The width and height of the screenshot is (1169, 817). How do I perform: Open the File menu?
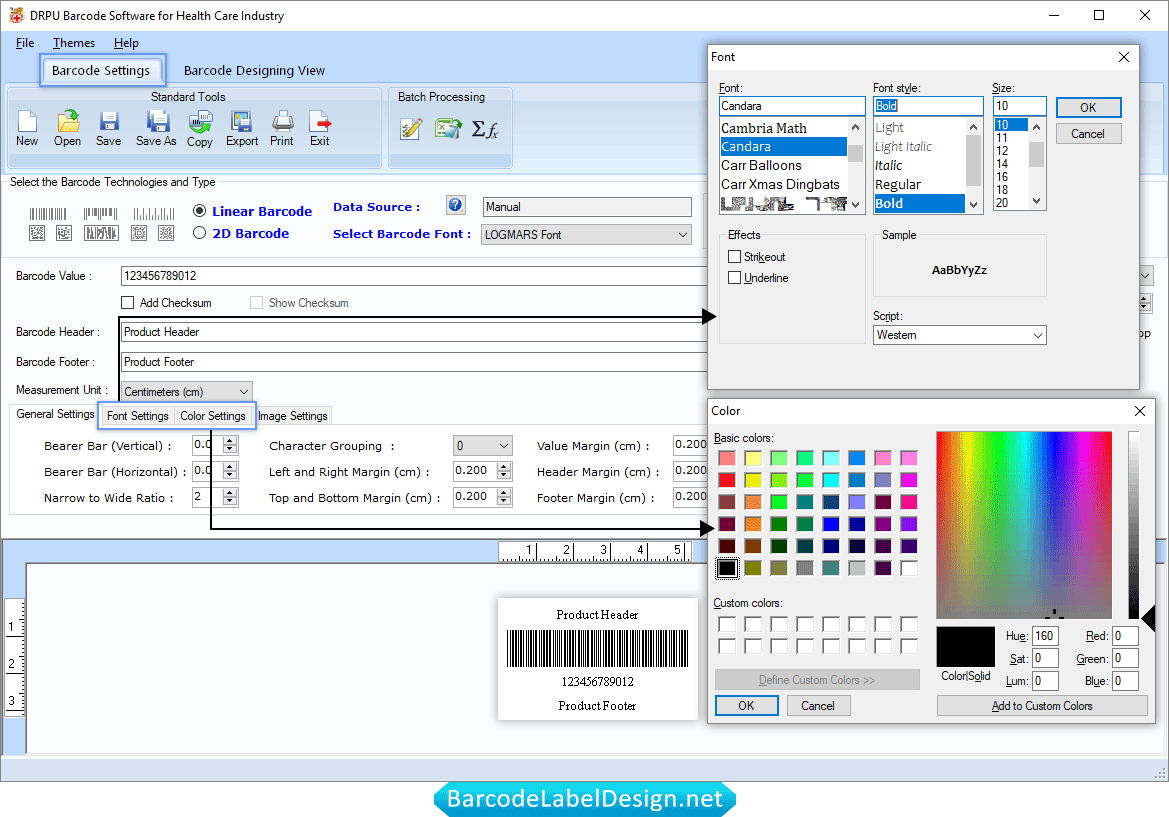(25, 43)
